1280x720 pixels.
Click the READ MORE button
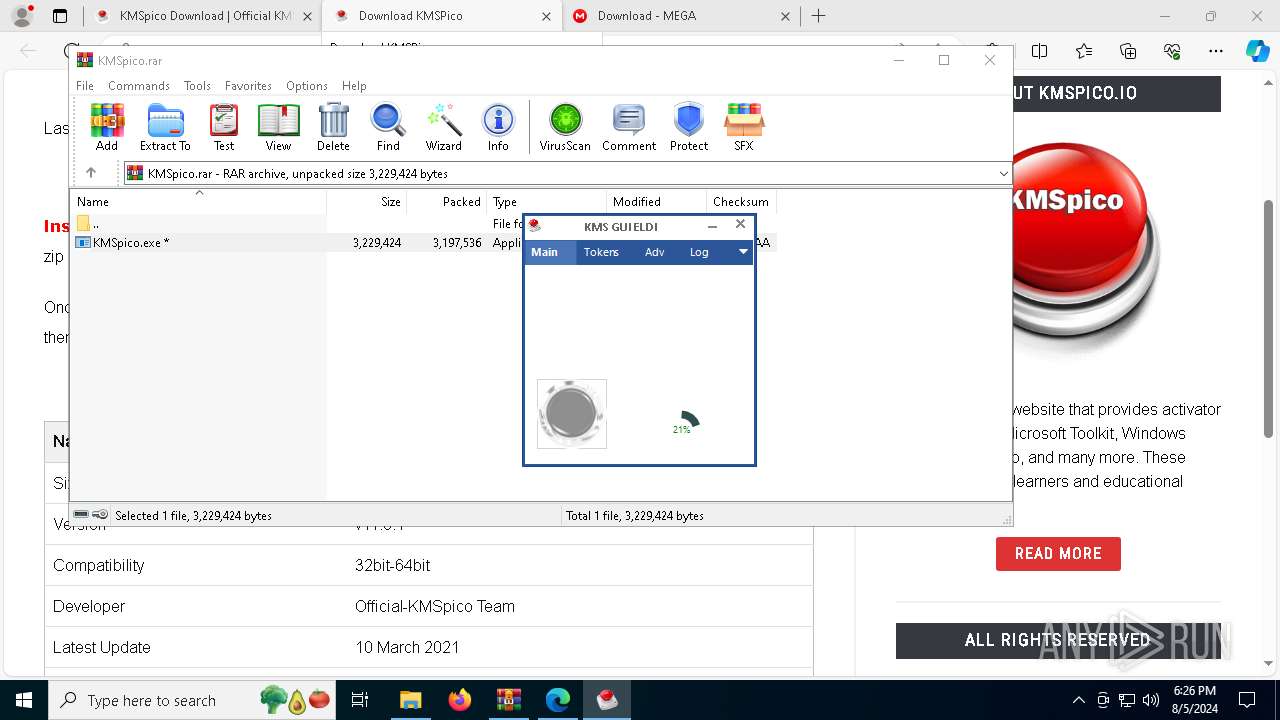click(1058, 553)
